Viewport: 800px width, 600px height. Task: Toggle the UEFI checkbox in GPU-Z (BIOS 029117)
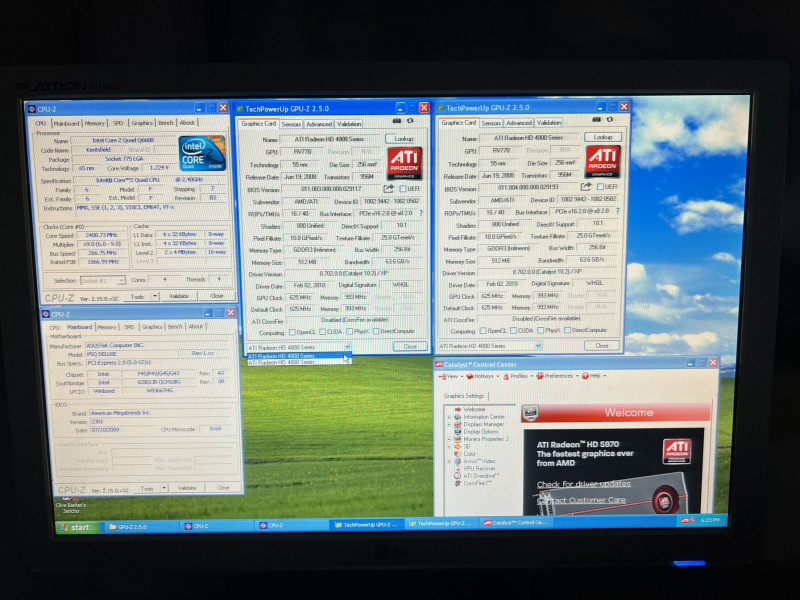403,189
